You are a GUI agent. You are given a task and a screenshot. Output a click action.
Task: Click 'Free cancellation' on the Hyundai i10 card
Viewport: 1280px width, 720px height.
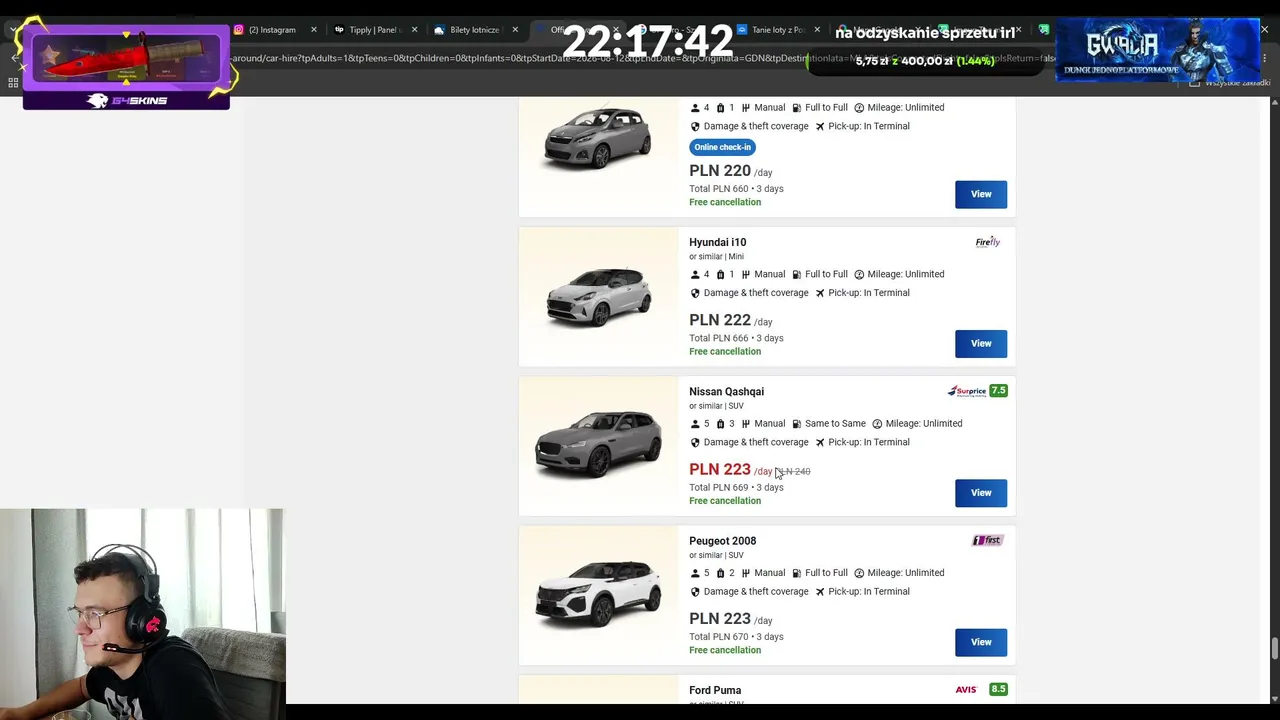pyautogui.click(x=725, y=352)
